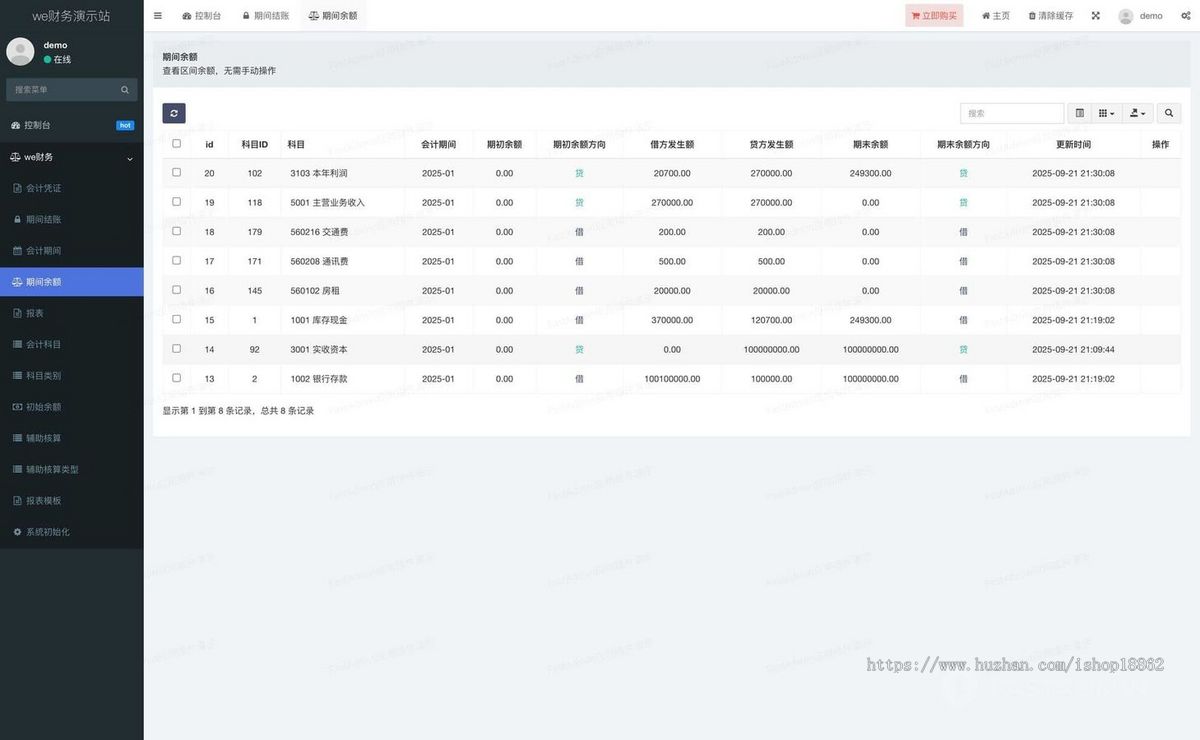Open 会计凭证 in the sidebar

point(72,188)
